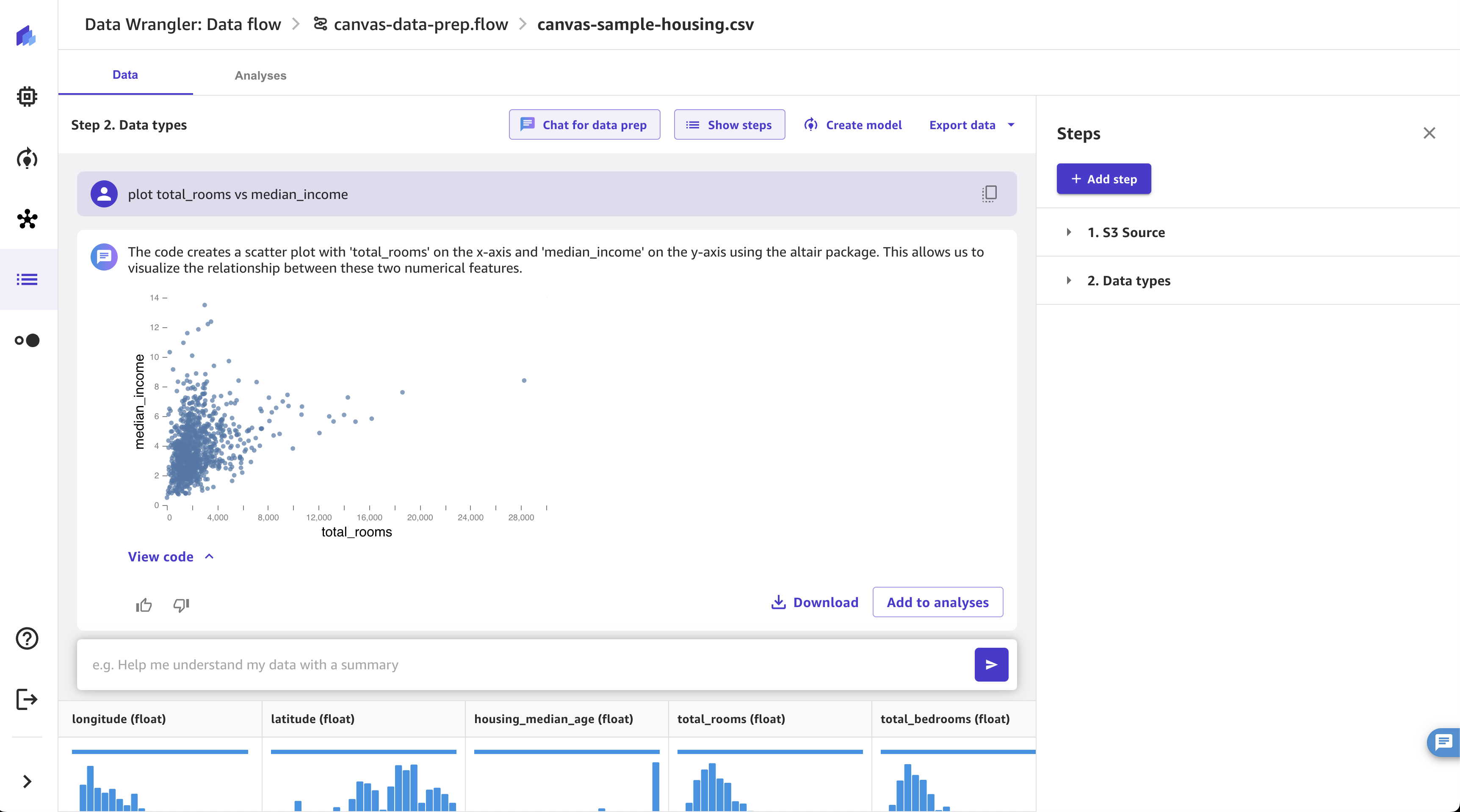The height and width of the screenshot is (812, 1460).
Task: Click the integrations or plugins icon
Action: [x=27, y=218]
